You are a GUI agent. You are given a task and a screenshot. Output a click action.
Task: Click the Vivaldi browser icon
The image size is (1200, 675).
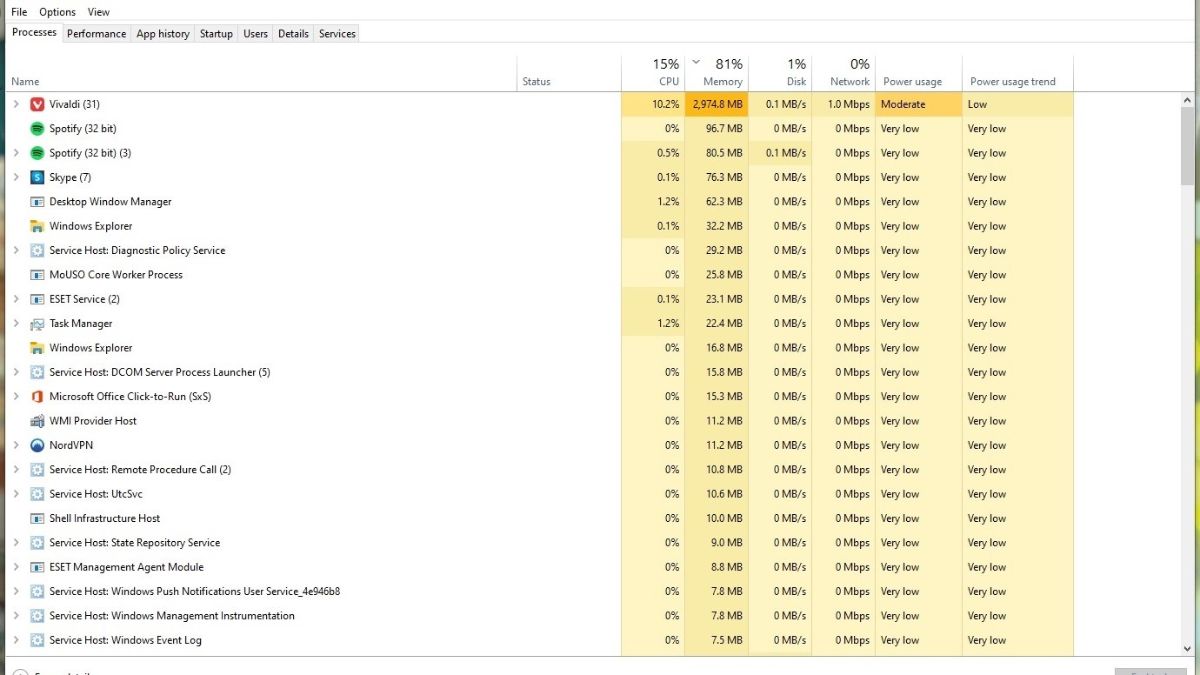[x=36, y=104]
